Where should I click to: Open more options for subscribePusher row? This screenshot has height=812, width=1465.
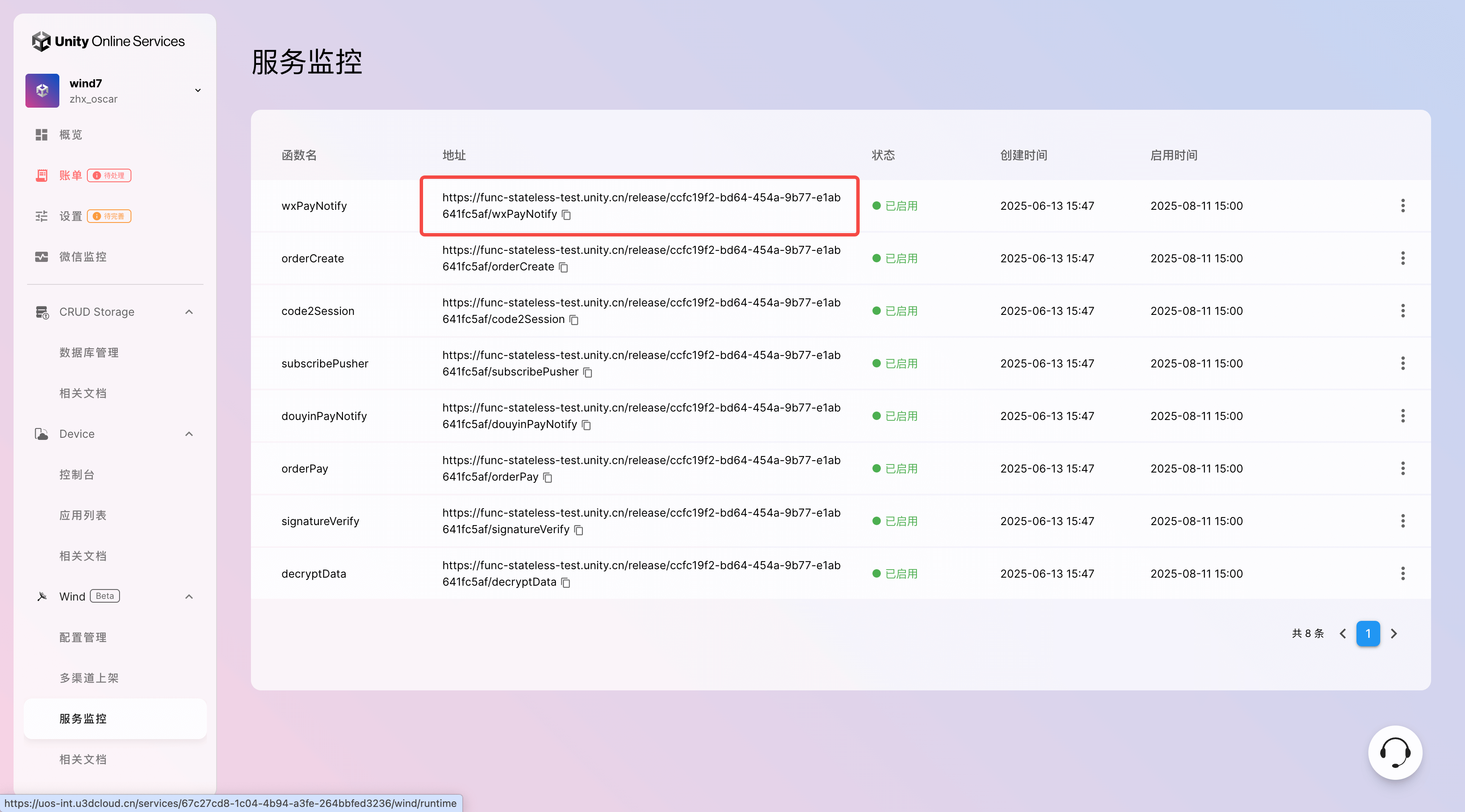click(1402, 363)
